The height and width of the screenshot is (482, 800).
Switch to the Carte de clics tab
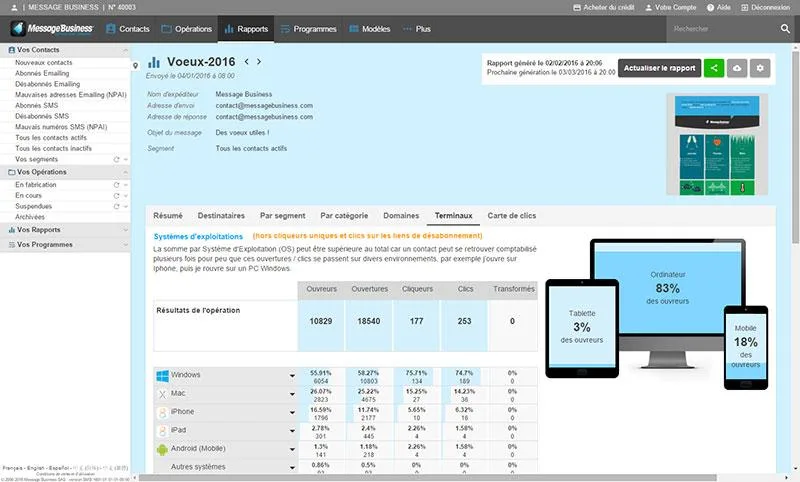(512, 216)
